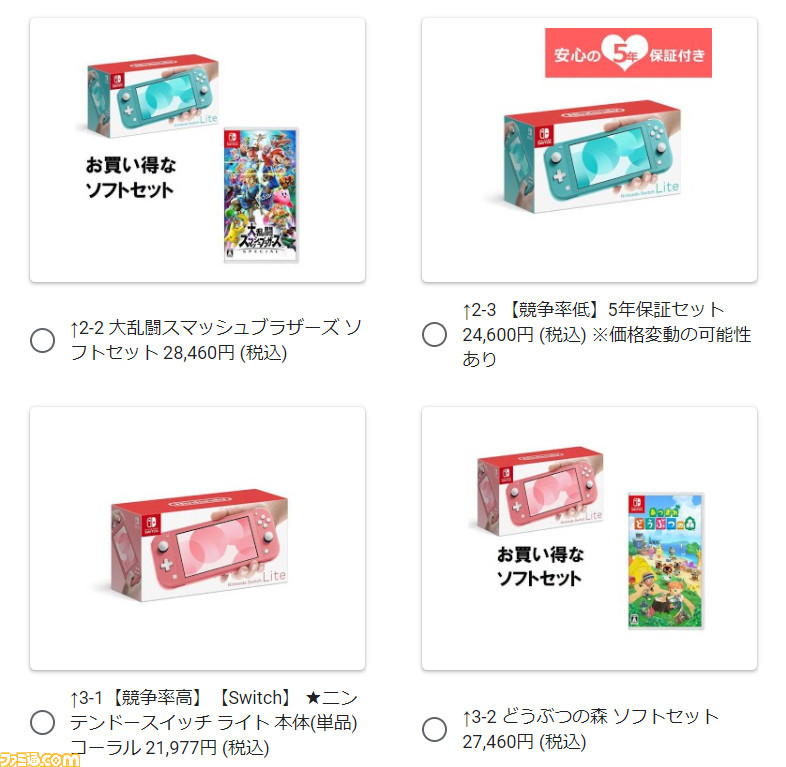The width and height of the screenshot is (786, 767).
Task: Click the 27,460円 どうぶつの森 set label
Action: [x=591, y=729]
